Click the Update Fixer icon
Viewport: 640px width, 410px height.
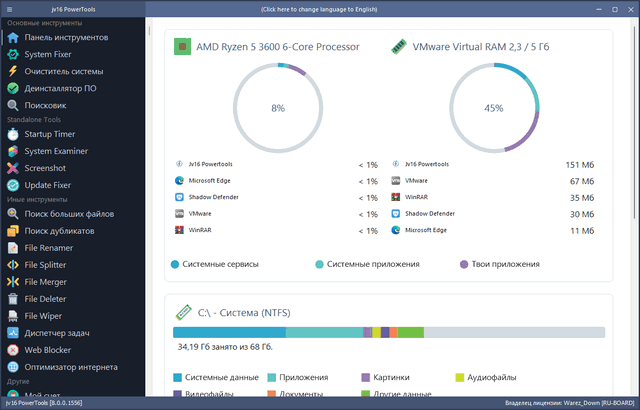[13, 185]
